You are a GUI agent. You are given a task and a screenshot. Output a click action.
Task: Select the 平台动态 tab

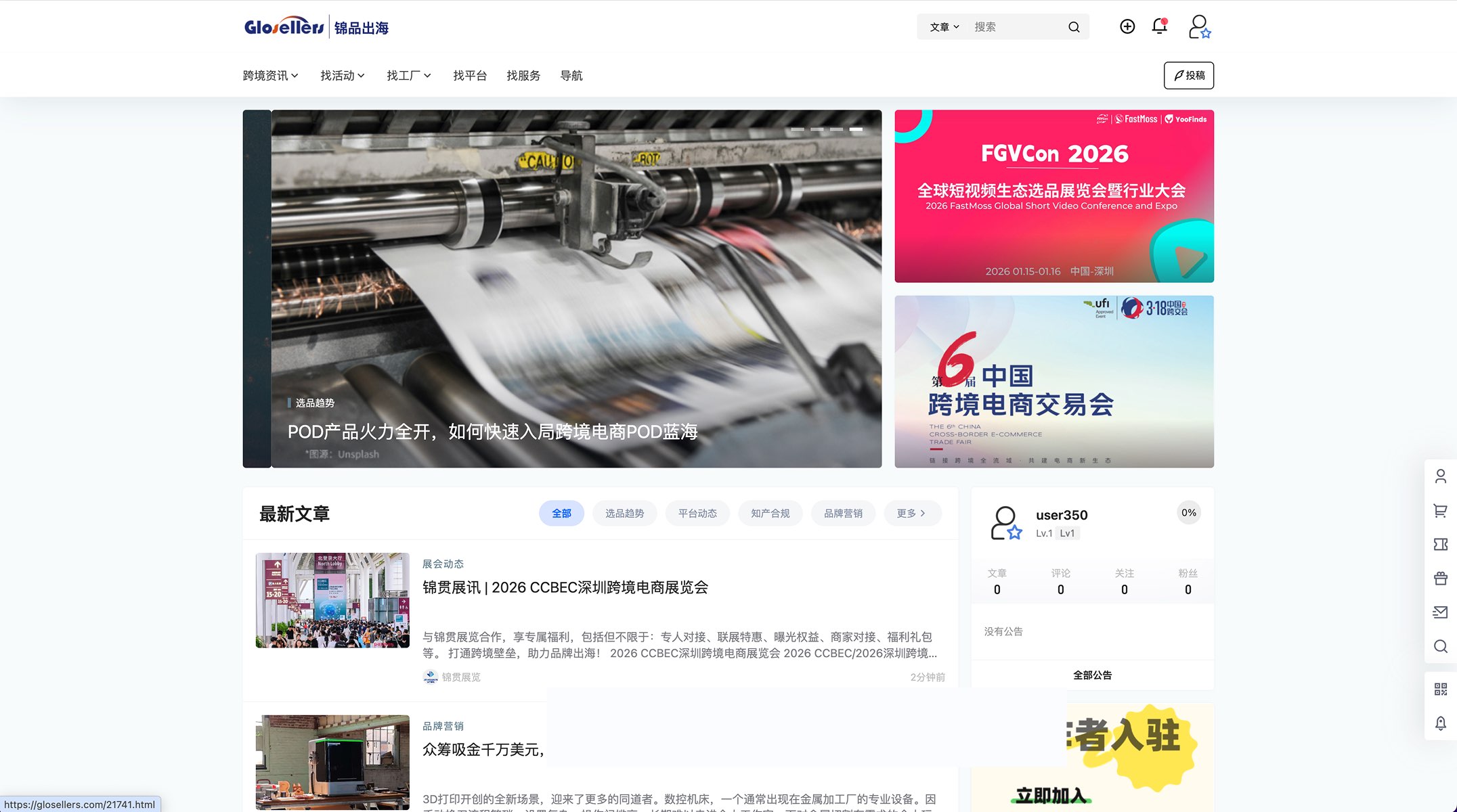coord(697,513)
